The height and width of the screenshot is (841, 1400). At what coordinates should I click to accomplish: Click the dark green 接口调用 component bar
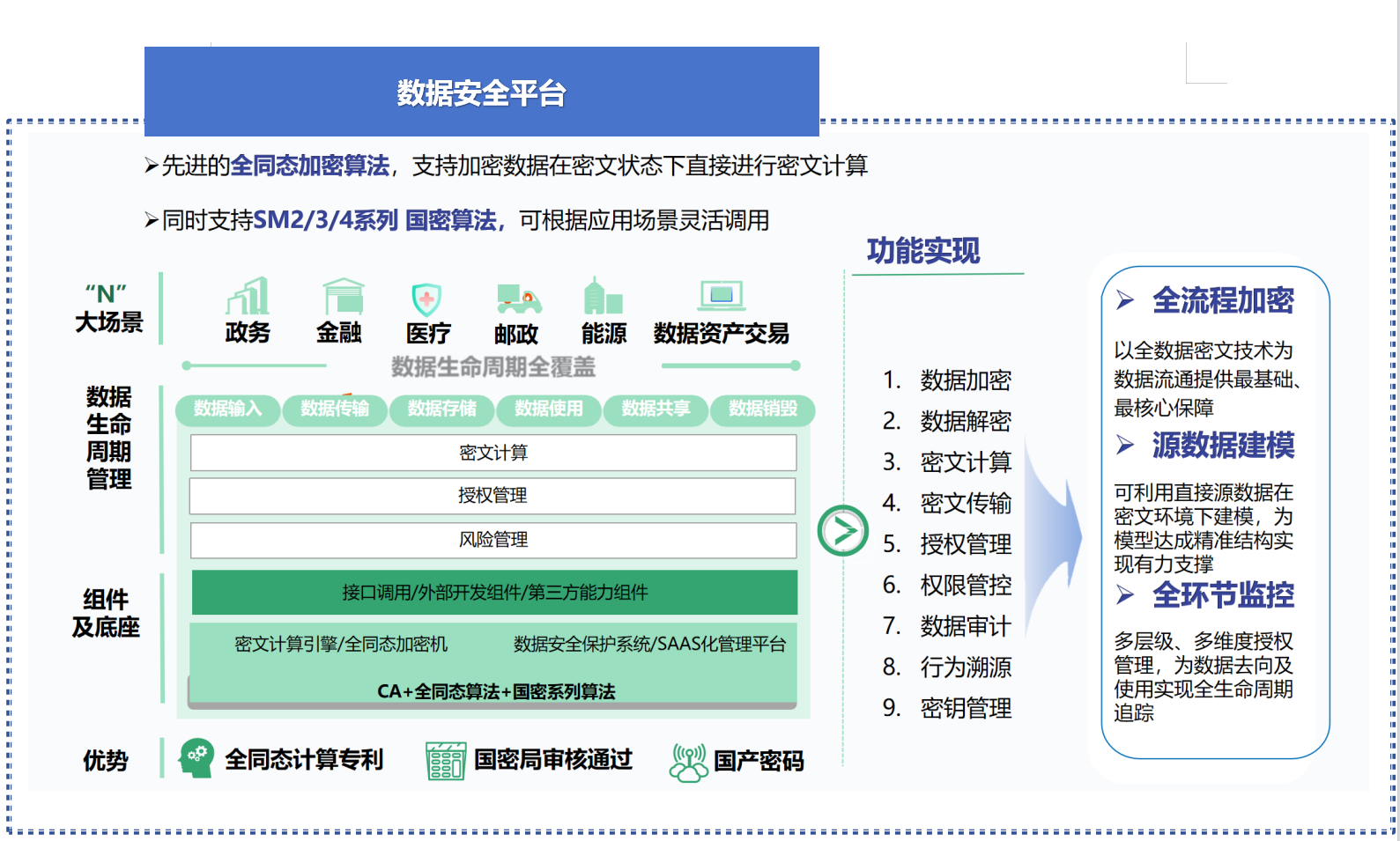[x=494, y=593]
